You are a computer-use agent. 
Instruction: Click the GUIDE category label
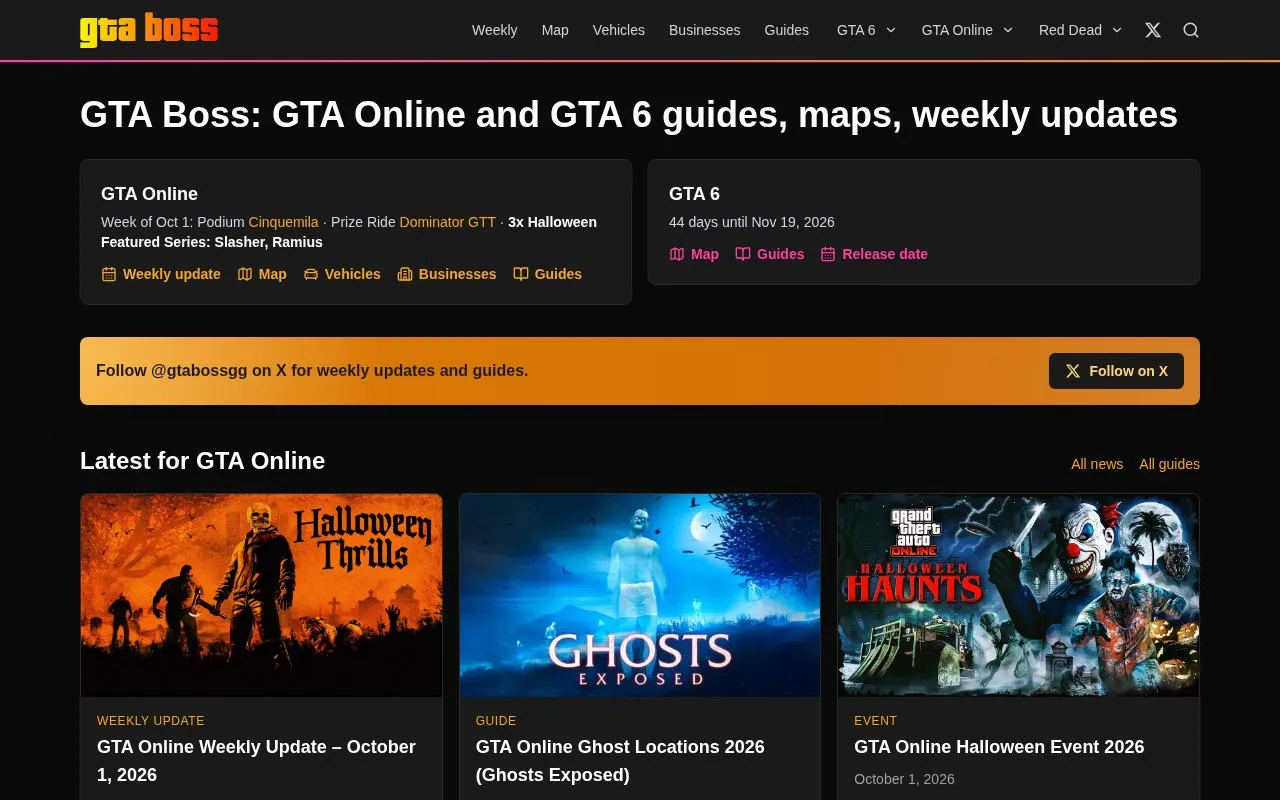point(496,721)
